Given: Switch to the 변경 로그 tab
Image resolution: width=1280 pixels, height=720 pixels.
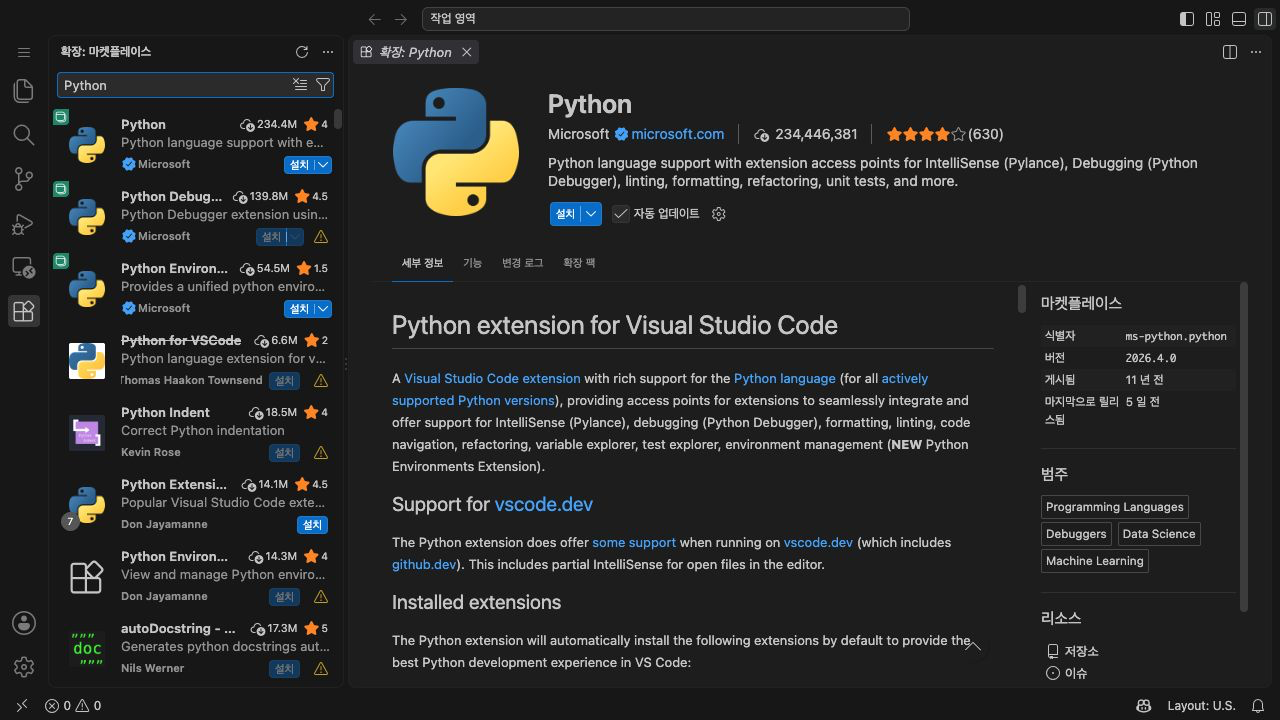Looking at the screenshot, I should (x=522, y=262).
